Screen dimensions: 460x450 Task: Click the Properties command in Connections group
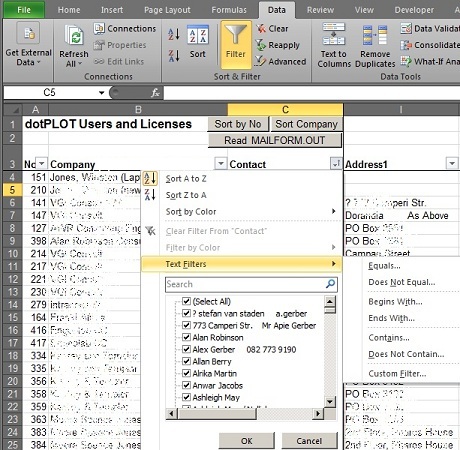pos(120,45)
